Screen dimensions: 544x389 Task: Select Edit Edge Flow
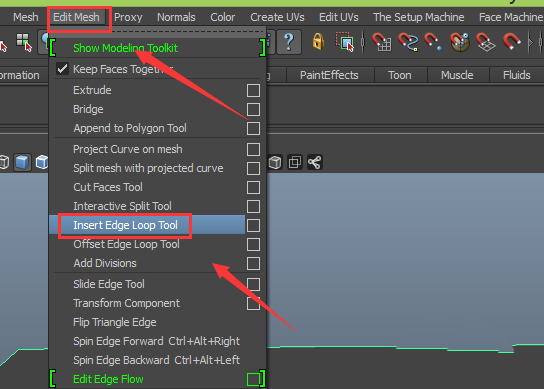pyautogui.click(x=108, y=379)
